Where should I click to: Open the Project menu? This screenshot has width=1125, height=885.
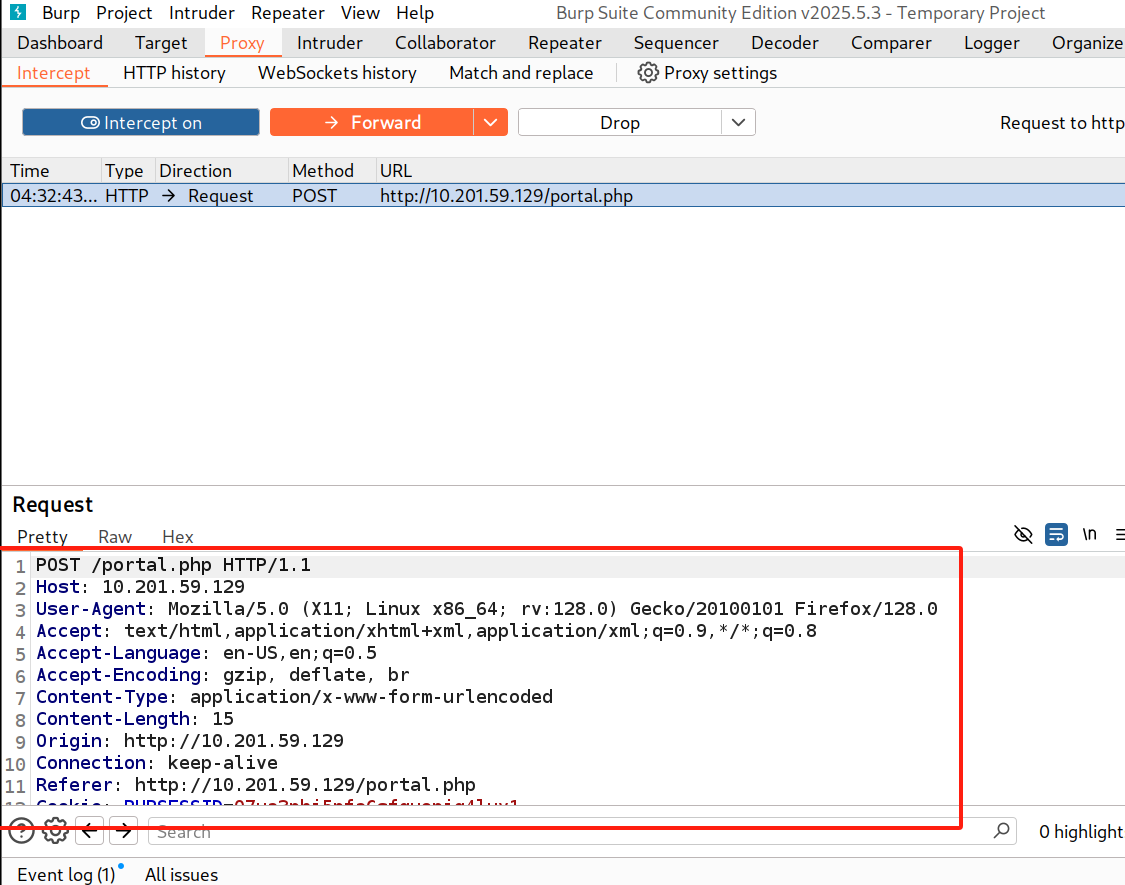pyautogui.click(x=124, y=13)
